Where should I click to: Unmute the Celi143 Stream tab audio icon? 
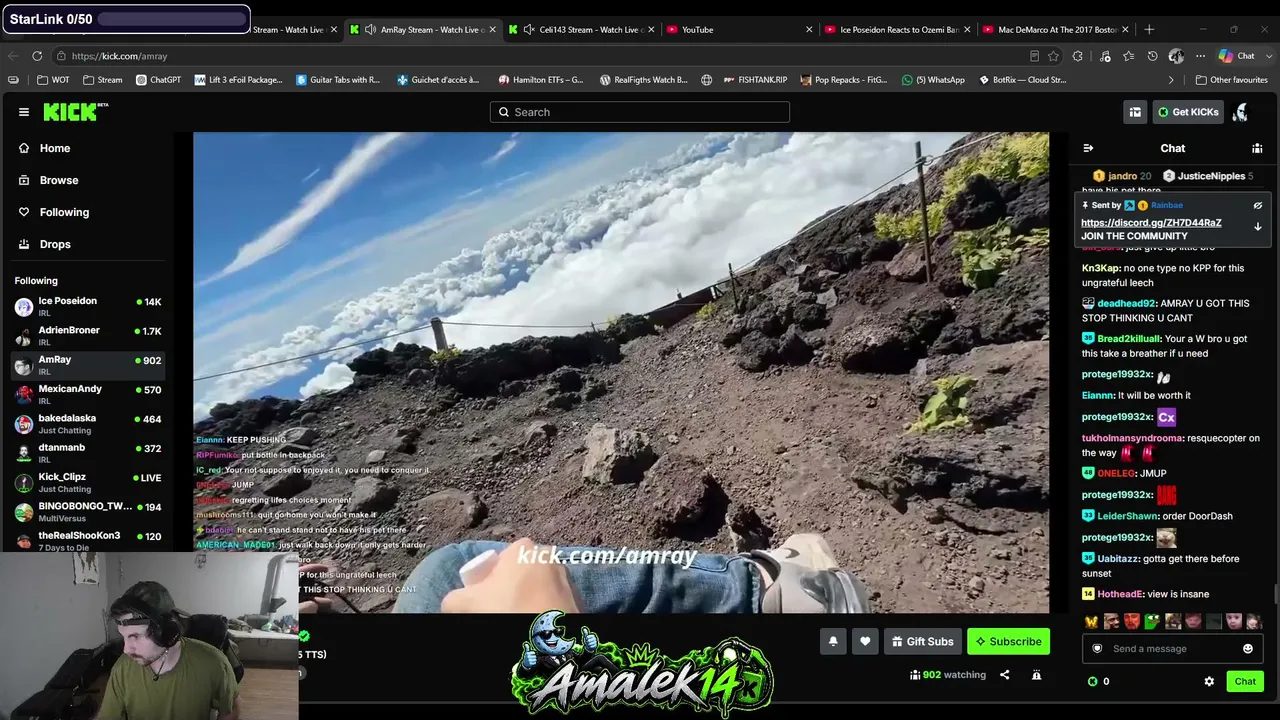tap(529, 30)
